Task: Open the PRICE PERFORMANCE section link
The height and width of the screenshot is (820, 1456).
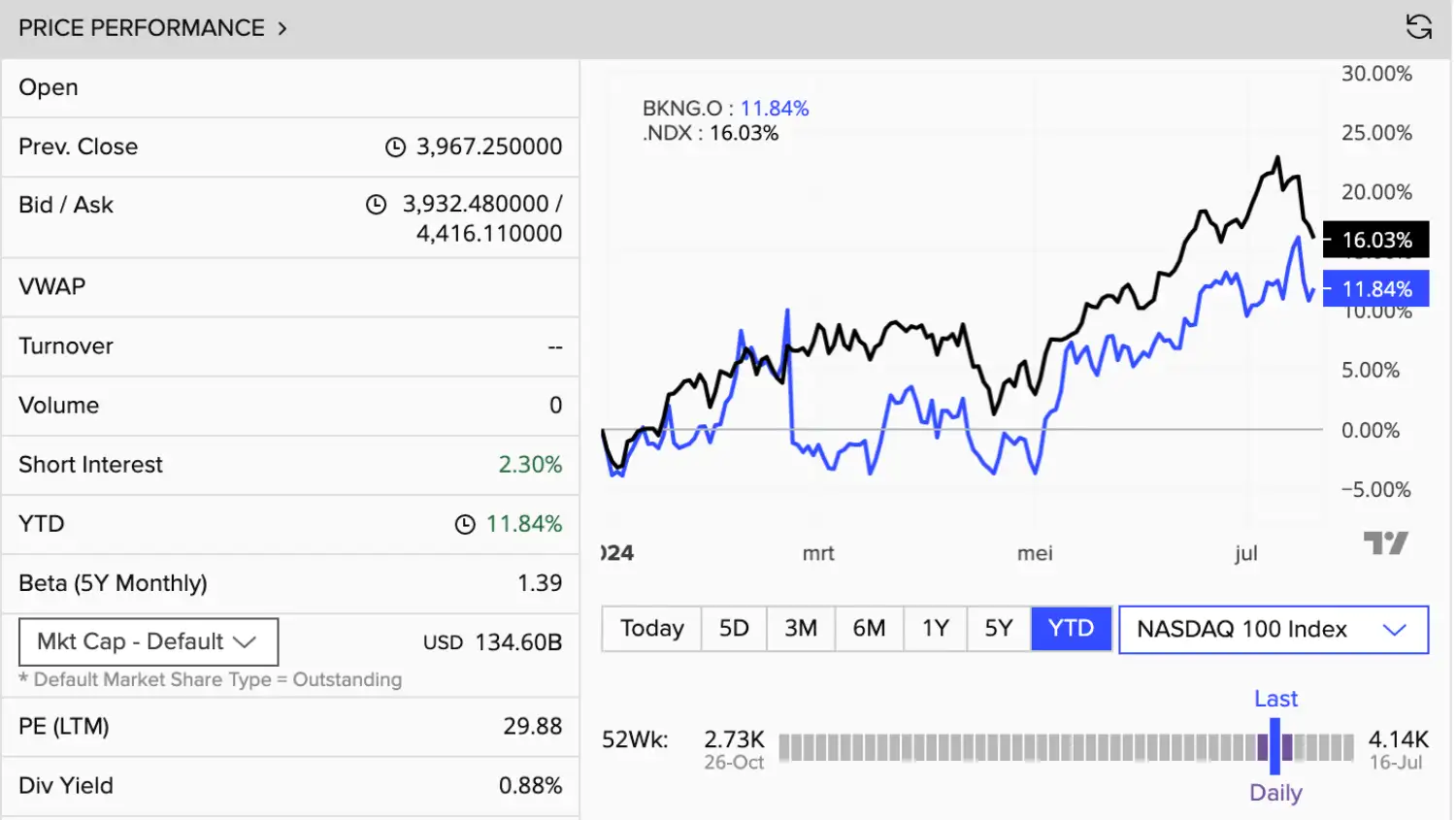Action: coord(142,28)
